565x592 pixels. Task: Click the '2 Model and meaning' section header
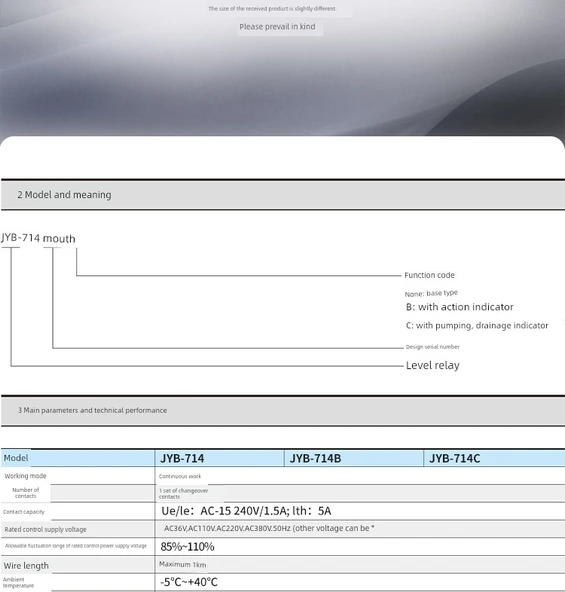point(64,195)
